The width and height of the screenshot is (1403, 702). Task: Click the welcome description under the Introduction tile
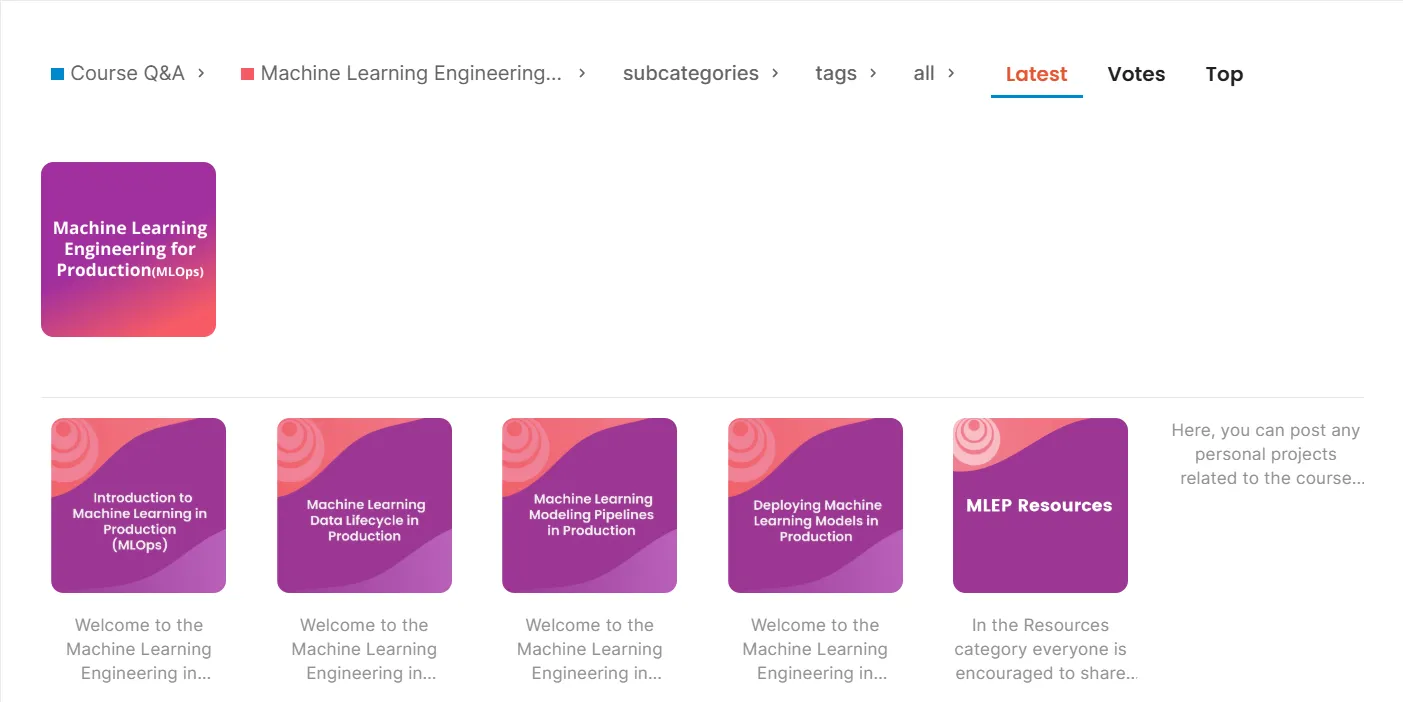(x=139, y=649)
